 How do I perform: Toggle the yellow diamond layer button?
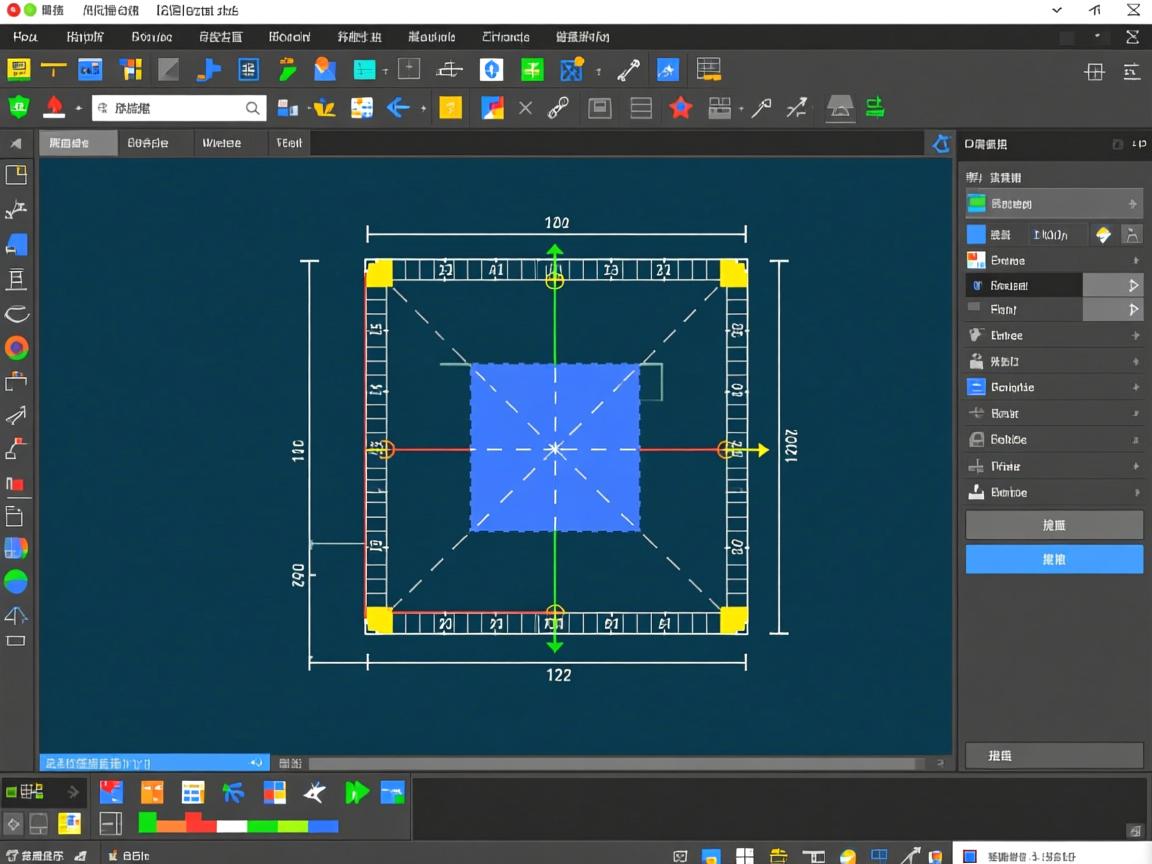click(x=1103, y=234)
